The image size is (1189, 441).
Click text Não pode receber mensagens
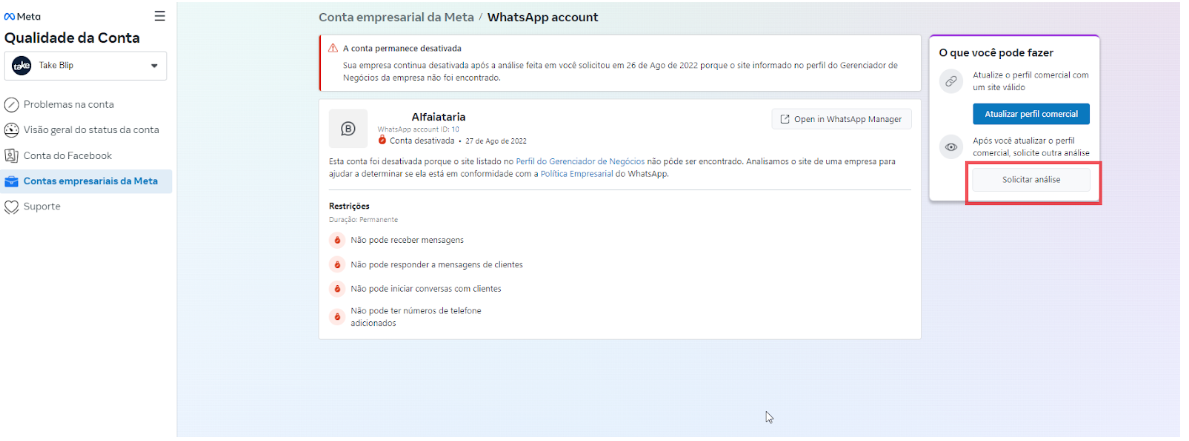[407, 240]
